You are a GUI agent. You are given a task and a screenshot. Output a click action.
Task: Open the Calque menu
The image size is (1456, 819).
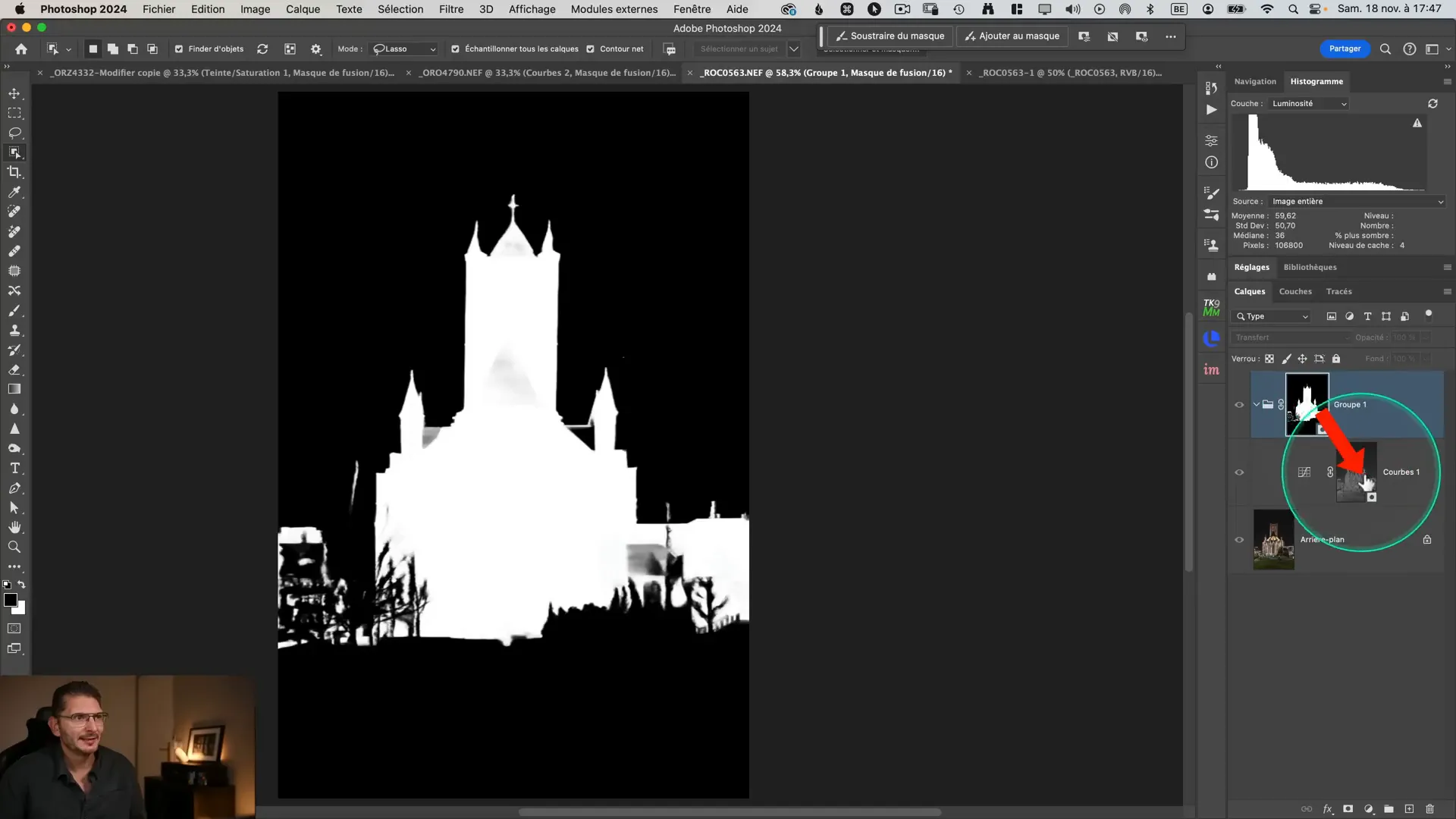coord(303,9)
